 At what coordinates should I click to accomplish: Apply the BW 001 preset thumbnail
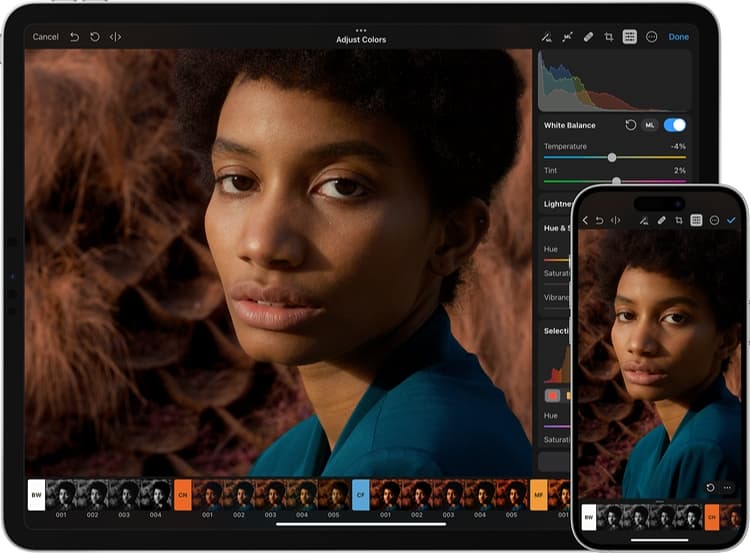62,494
